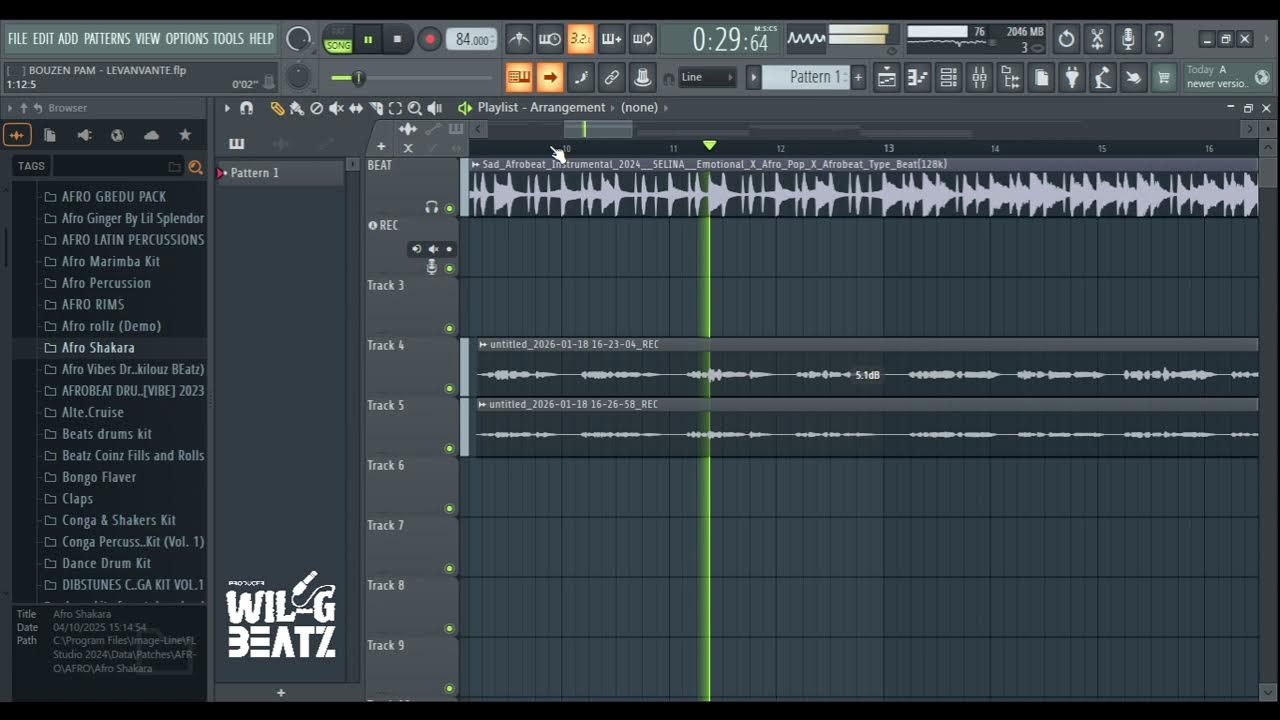Open the content library shopping cart

[1164, 77]
